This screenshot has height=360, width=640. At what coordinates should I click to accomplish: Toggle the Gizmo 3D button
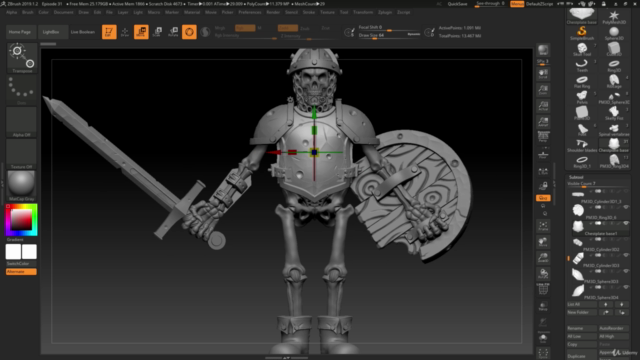coord(189,32)
